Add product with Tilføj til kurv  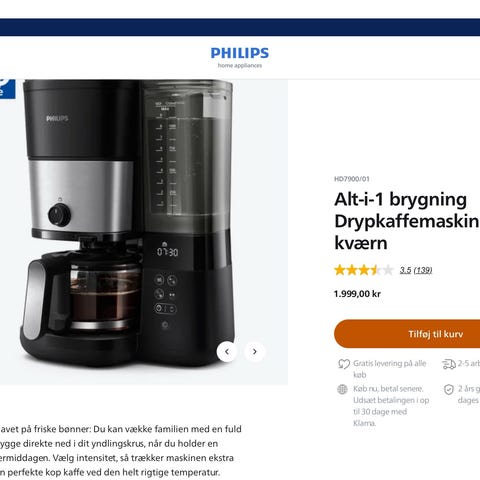point(407,334)
